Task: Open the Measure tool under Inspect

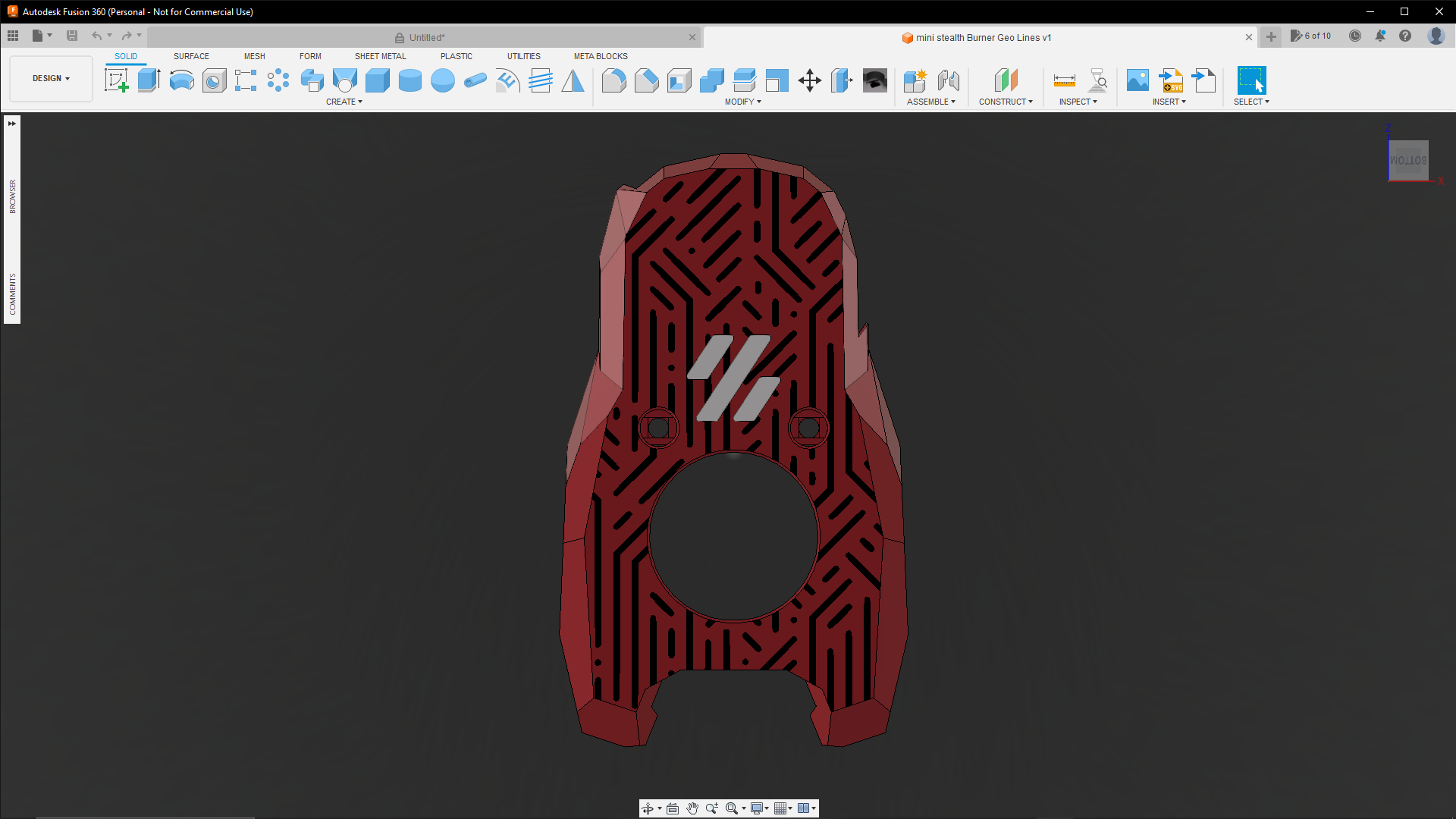Action: (x=1064, y=80)
